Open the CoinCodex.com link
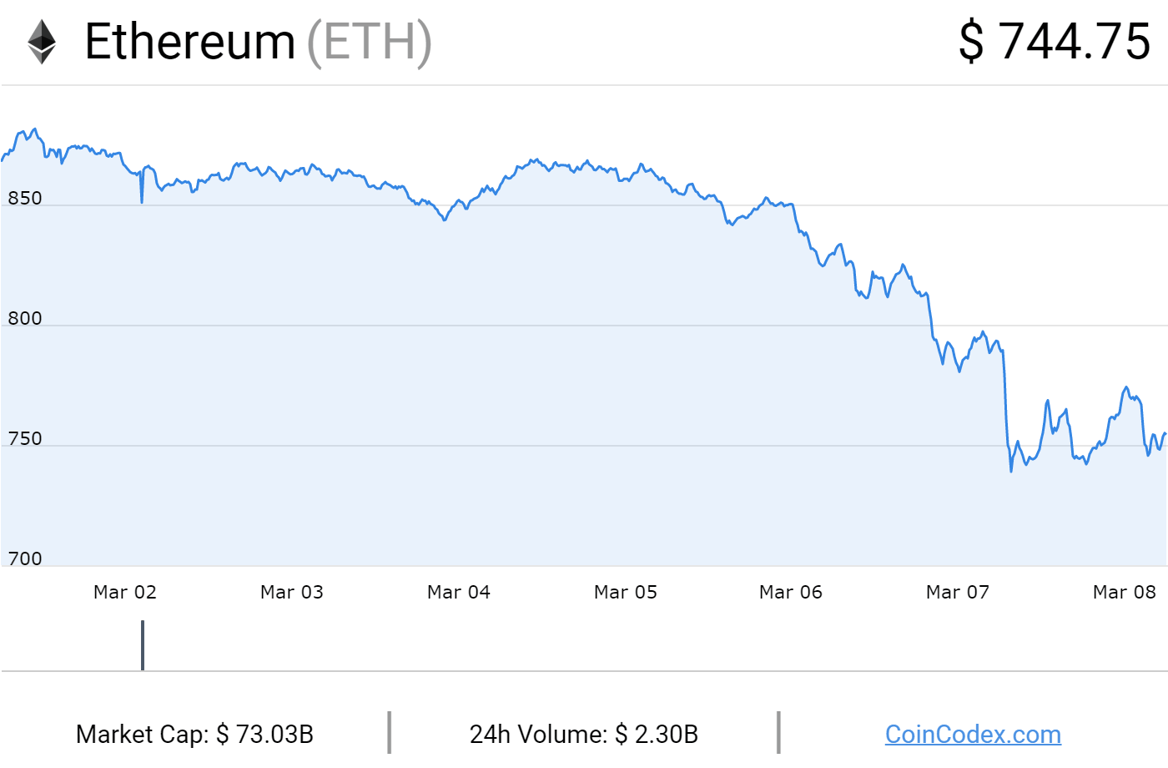This screenshot has height=768, width=1168. pos(972,735)
